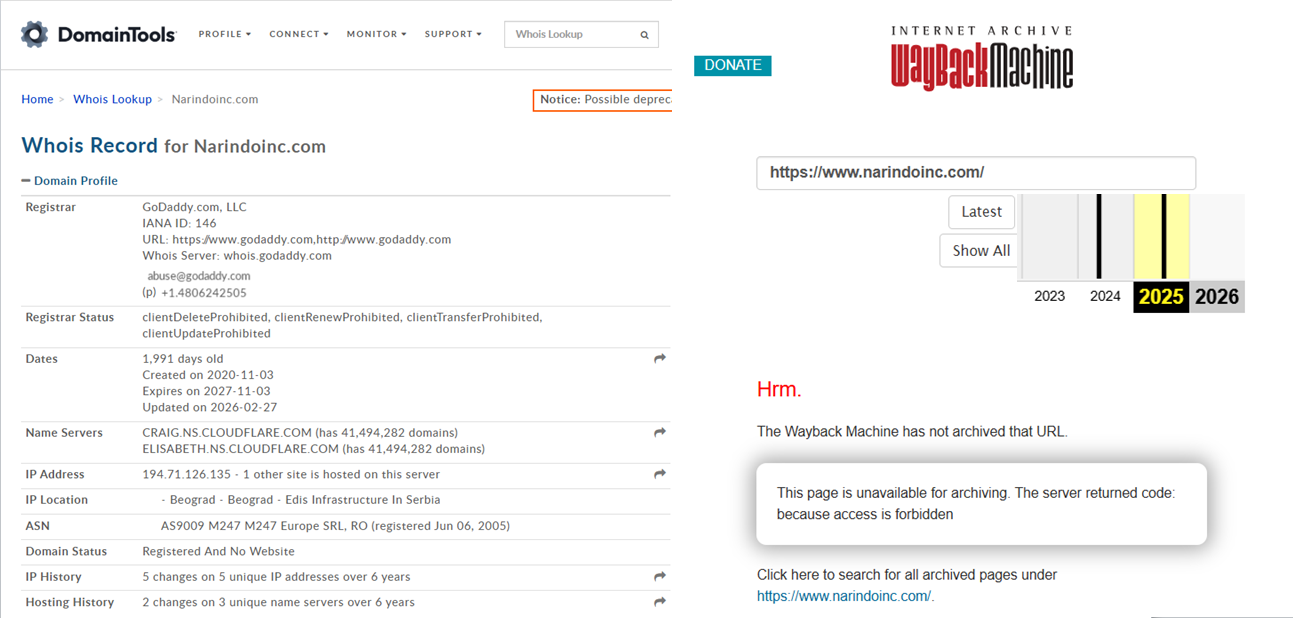Image resolution: width=1293 pixels, height=618 pixels.
Task: Open the Whois Lookup breadcrumb link
Action: point(112,99)
